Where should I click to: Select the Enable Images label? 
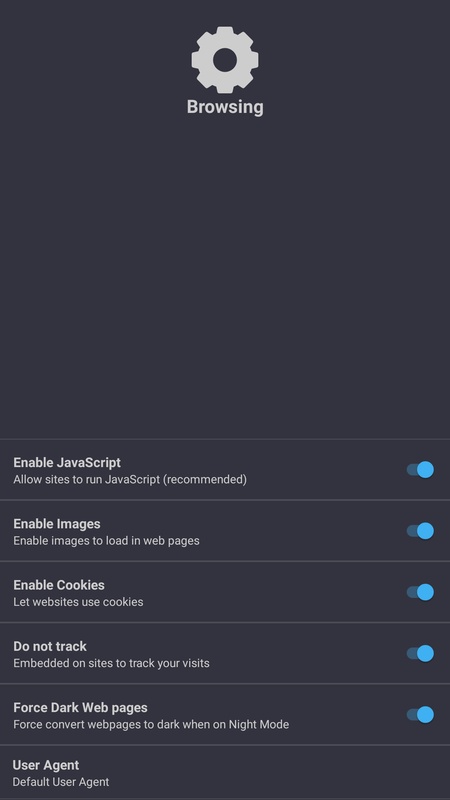57,524
